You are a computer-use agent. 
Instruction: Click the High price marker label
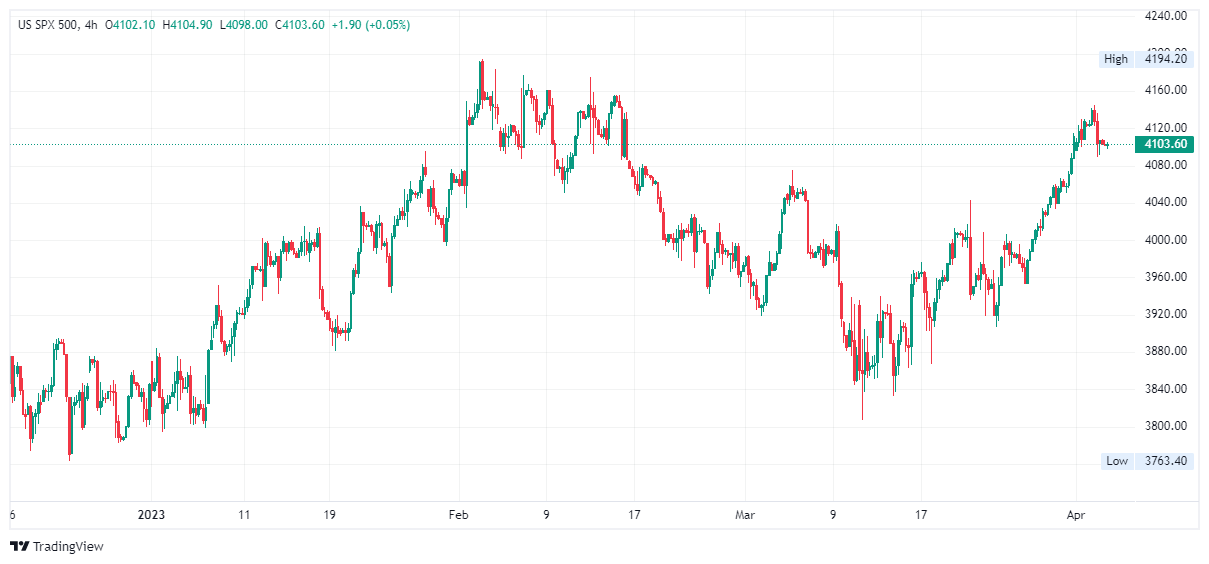click(1116, 59)
